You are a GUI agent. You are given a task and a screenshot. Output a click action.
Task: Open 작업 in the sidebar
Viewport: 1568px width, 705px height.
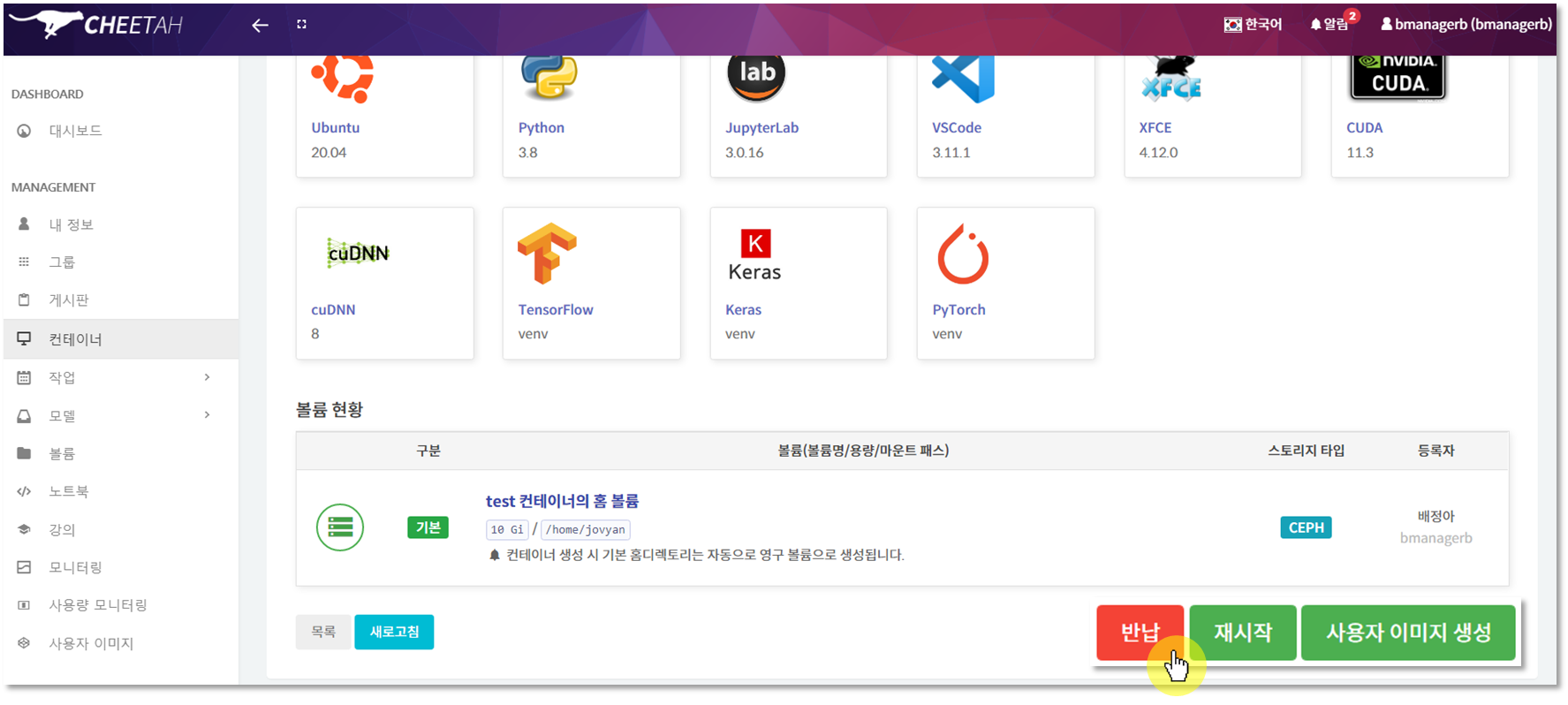tap(62, 377)
